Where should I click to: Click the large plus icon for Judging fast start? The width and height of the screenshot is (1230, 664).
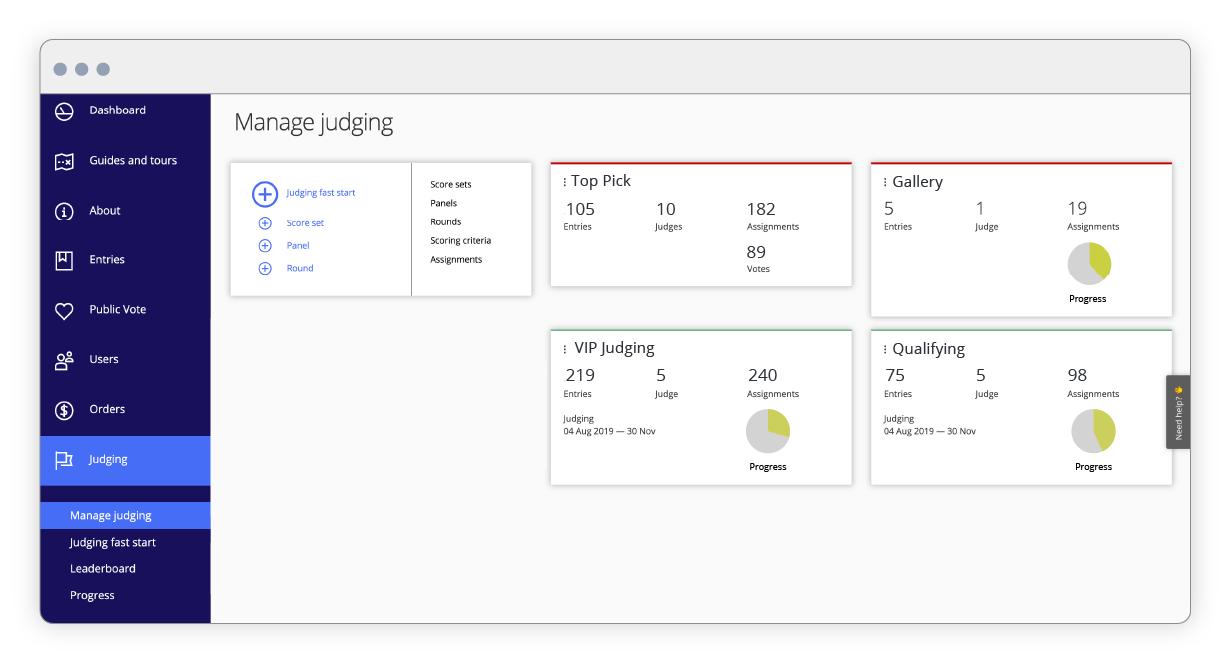pos(265,194)
